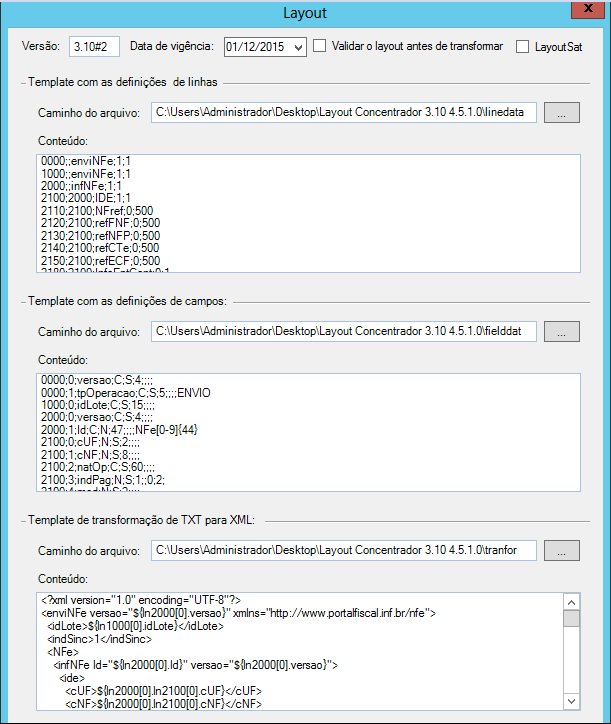This screenshot has width=611, height=724.
Task: Enable Validar o layout antes de transformar
Action: pos(320,46)
